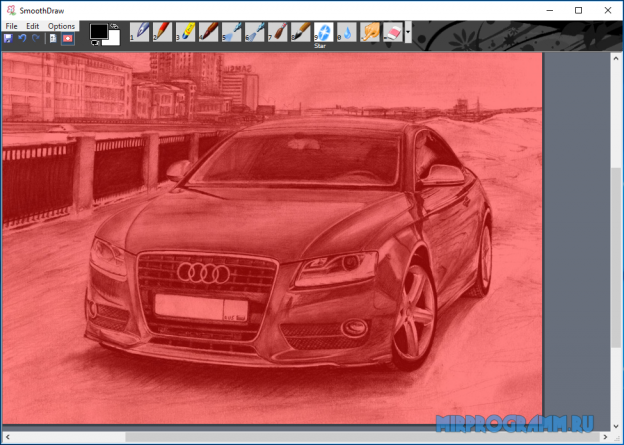Click the vertical scrollbar thumb
The image size is (624, 445).
click(x=616, y=258)
